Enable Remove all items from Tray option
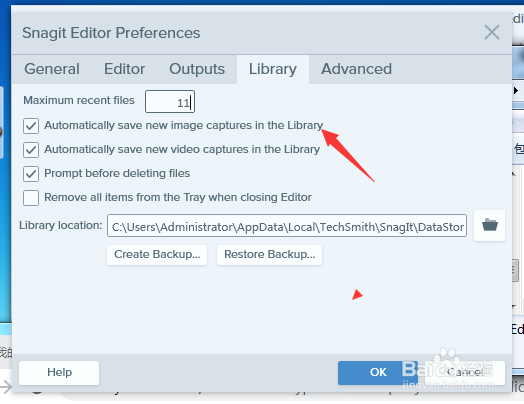The image size is (524, 404). (x=31, y=198)
